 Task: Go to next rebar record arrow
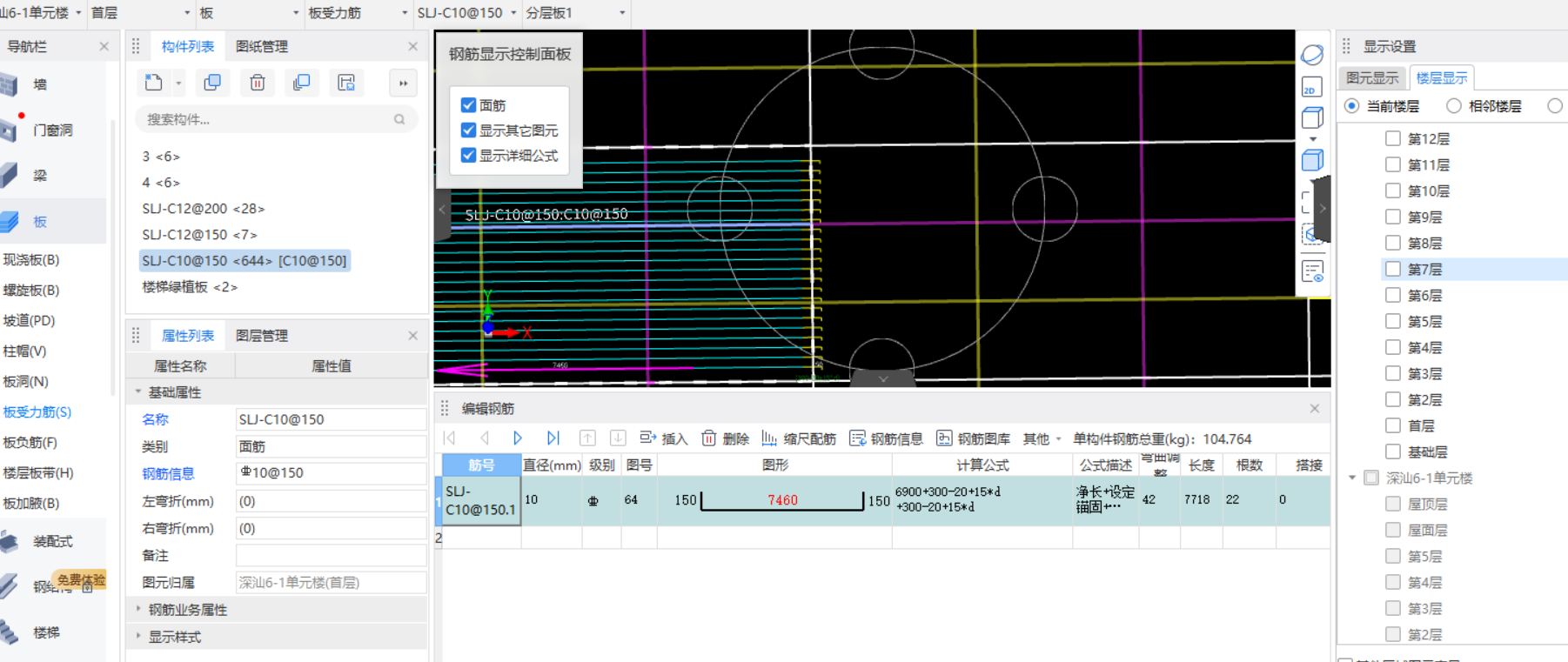pyautogui.click(x=518, y=438)
